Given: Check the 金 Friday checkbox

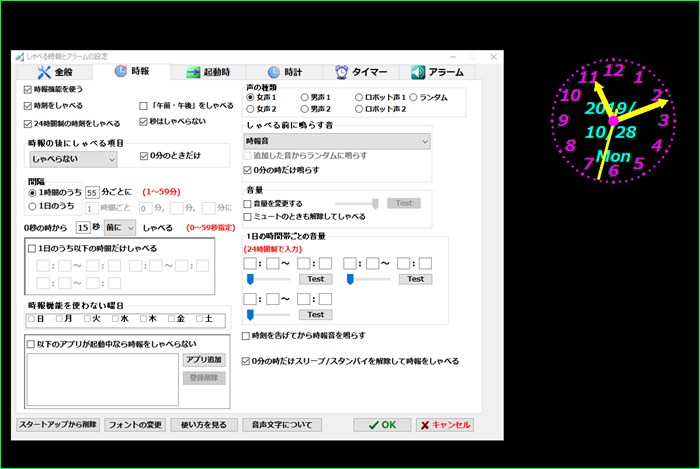Looking at the screenshot, I should (x=171, y=319).
